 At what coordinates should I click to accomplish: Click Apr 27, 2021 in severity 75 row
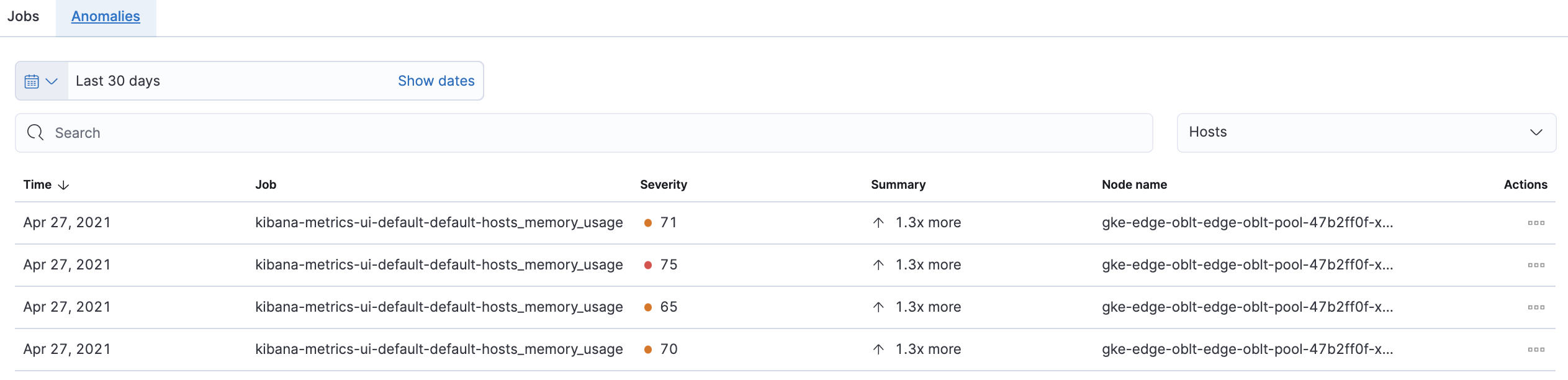pos(67,265)
